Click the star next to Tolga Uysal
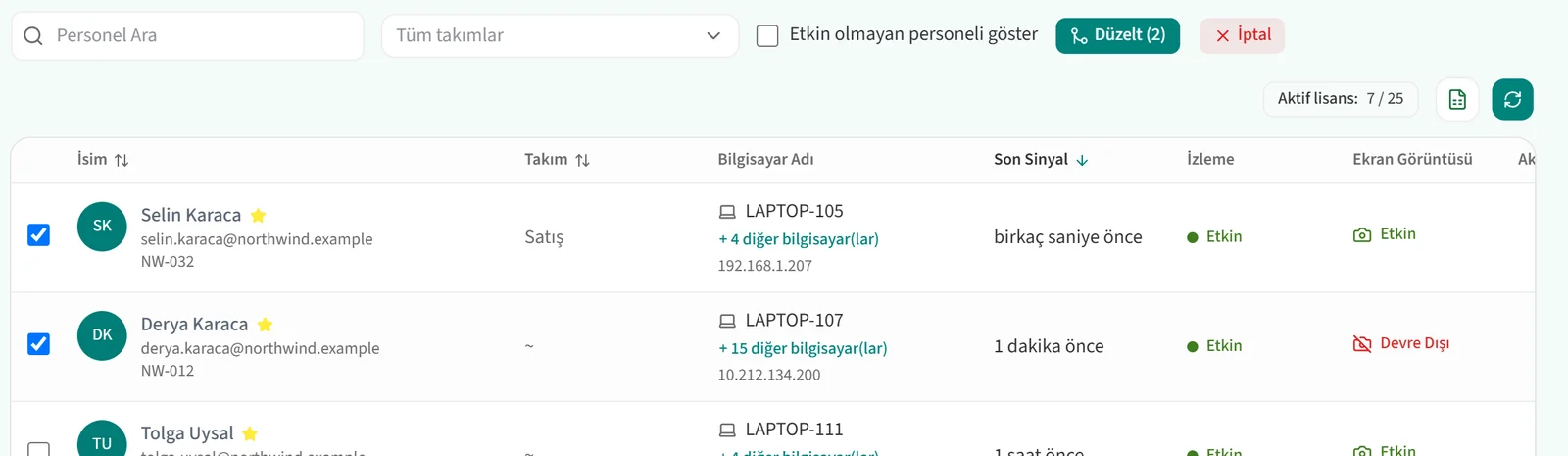The image size is (1568, 456). pyautogui.click(x=250, y=433)
